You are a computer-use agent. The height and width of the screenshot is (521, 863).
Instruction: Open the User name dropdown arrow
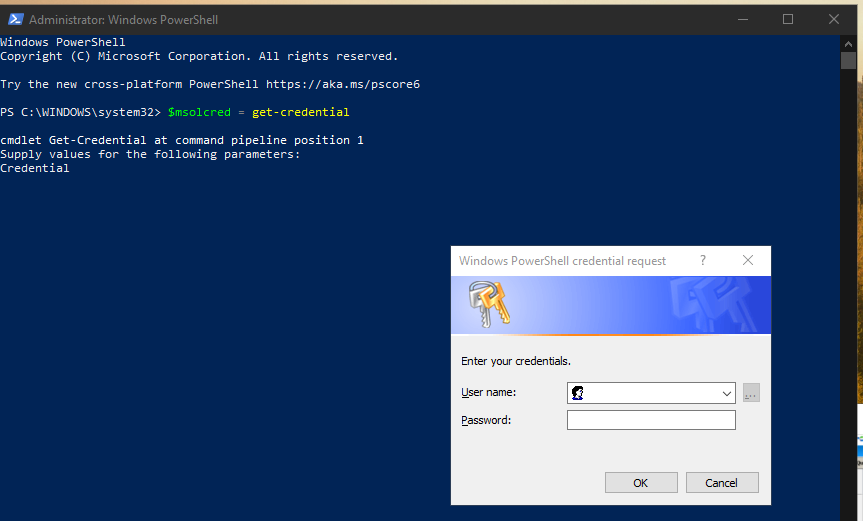727,393
